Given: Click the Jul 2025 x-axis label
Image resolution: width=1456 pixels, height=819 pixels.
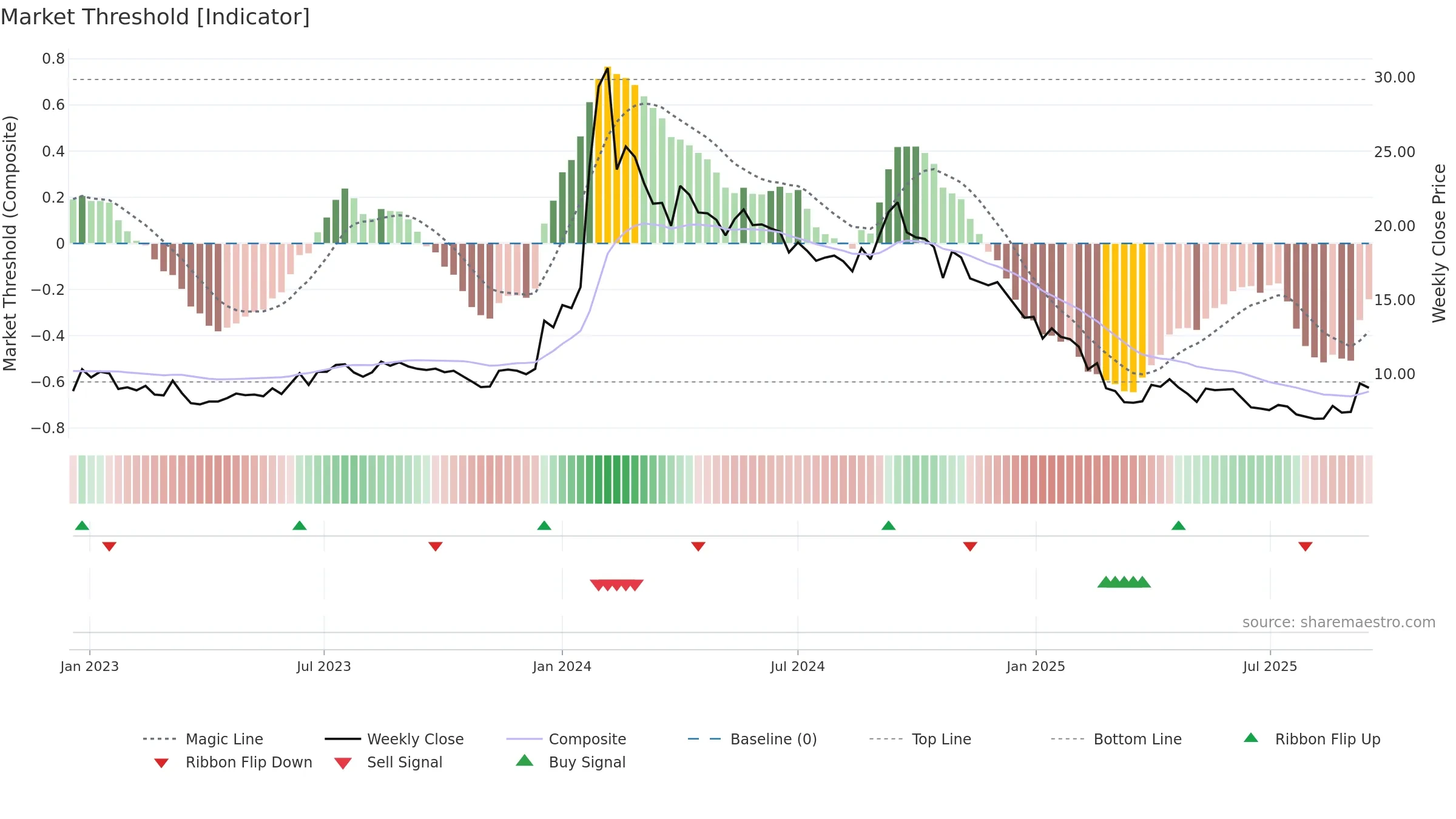Looking at the screenshot, I should pyautogui.click(x=1270, y=667).
